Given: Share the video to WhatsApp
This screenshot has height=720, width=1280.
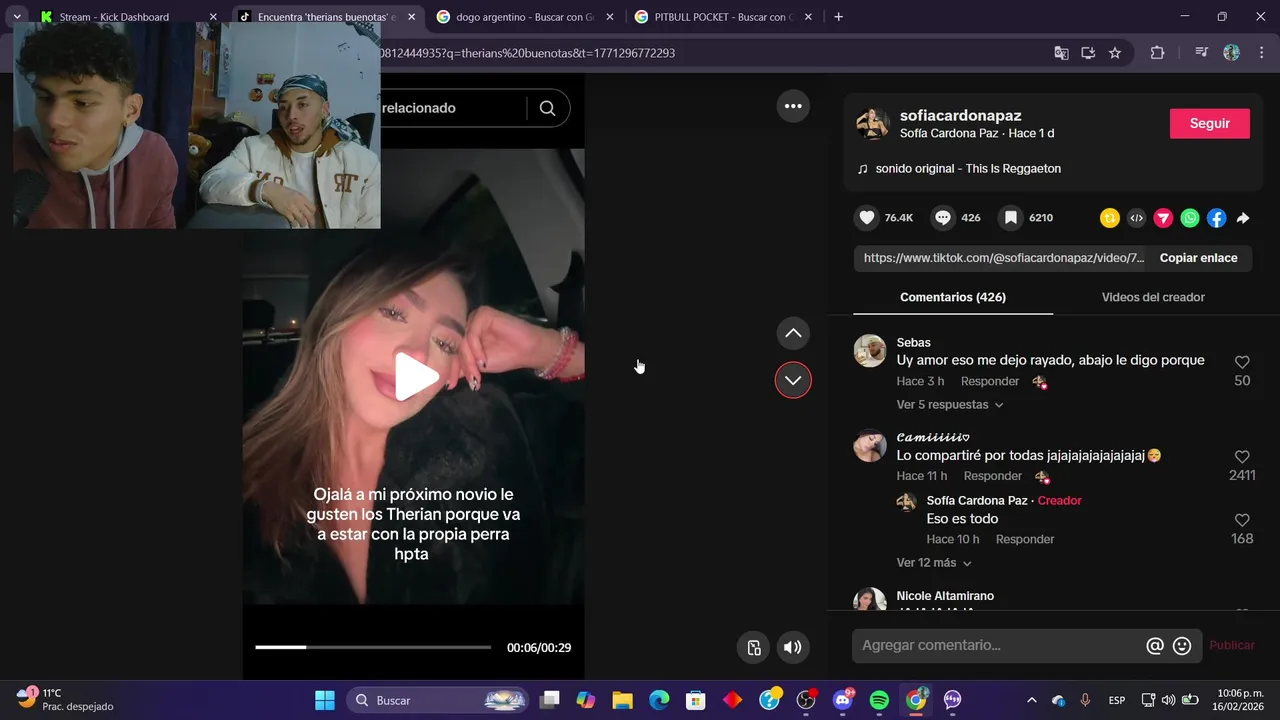Looking at the screenshot, I should 1190,218.
